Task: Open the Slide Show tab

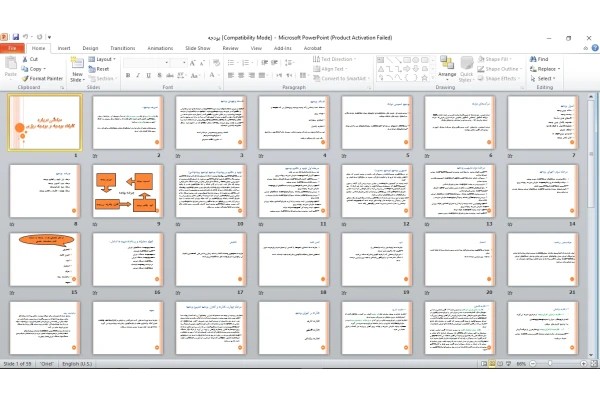Action: point(198,48)
